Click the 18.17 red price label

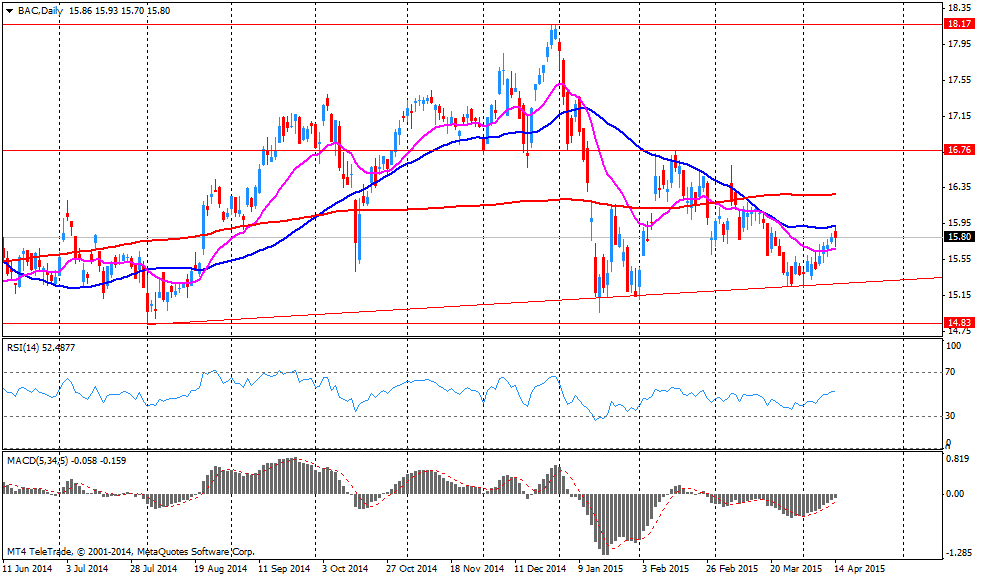tap(959, 24)
